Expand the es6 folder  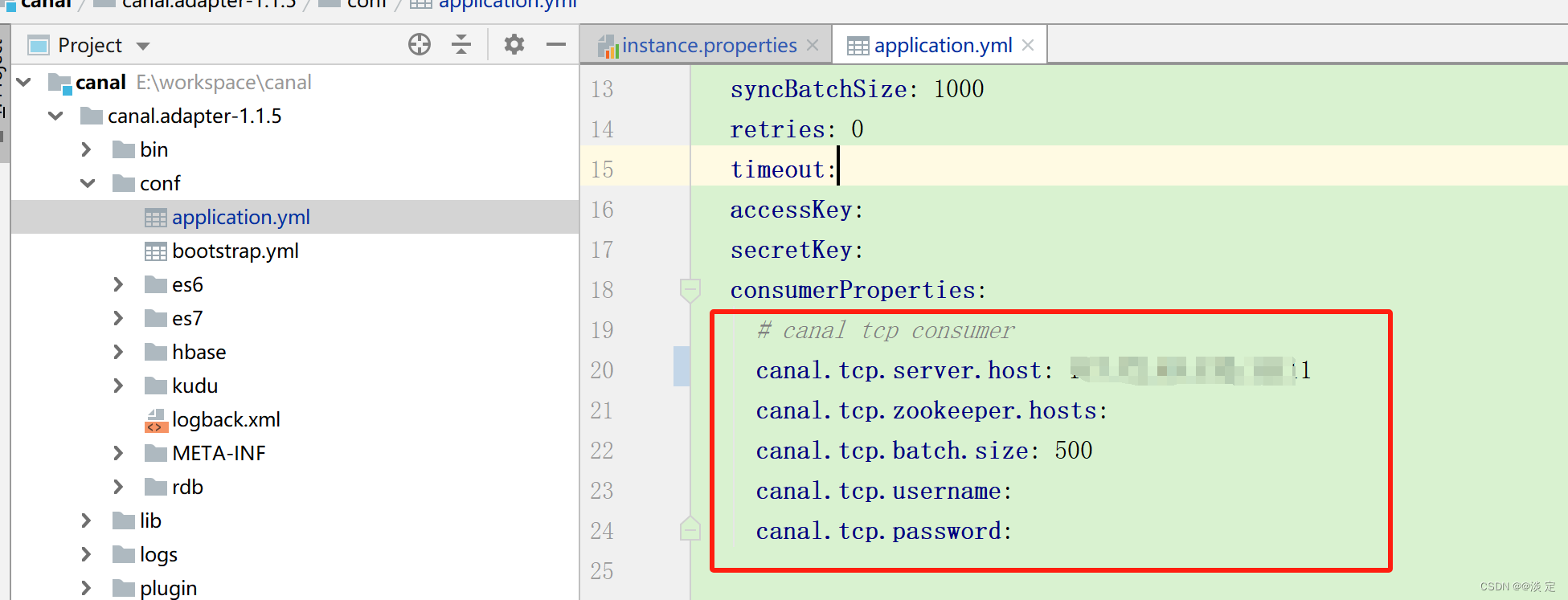tap(118, 284)
